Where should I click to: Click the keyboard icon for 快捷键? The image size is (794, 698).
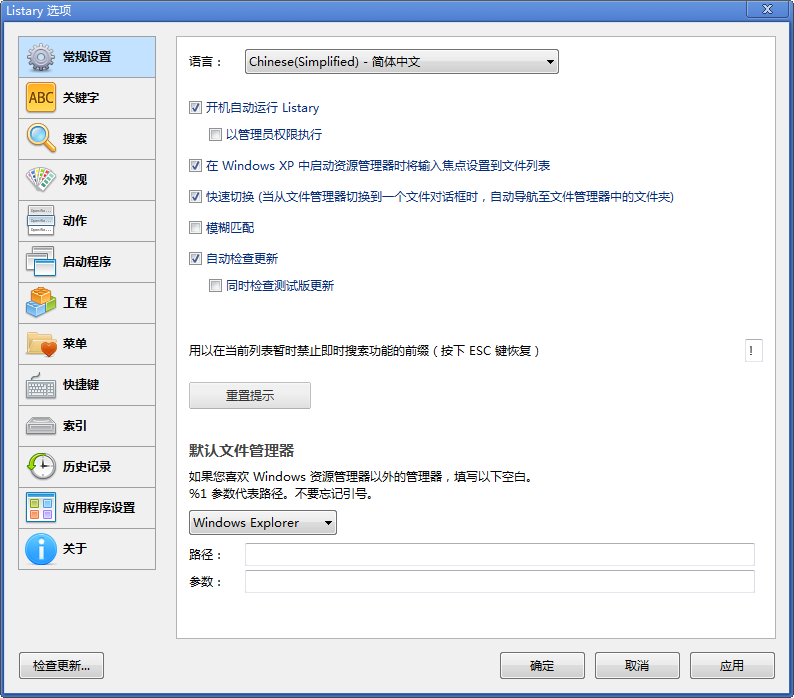click(41, 385)
